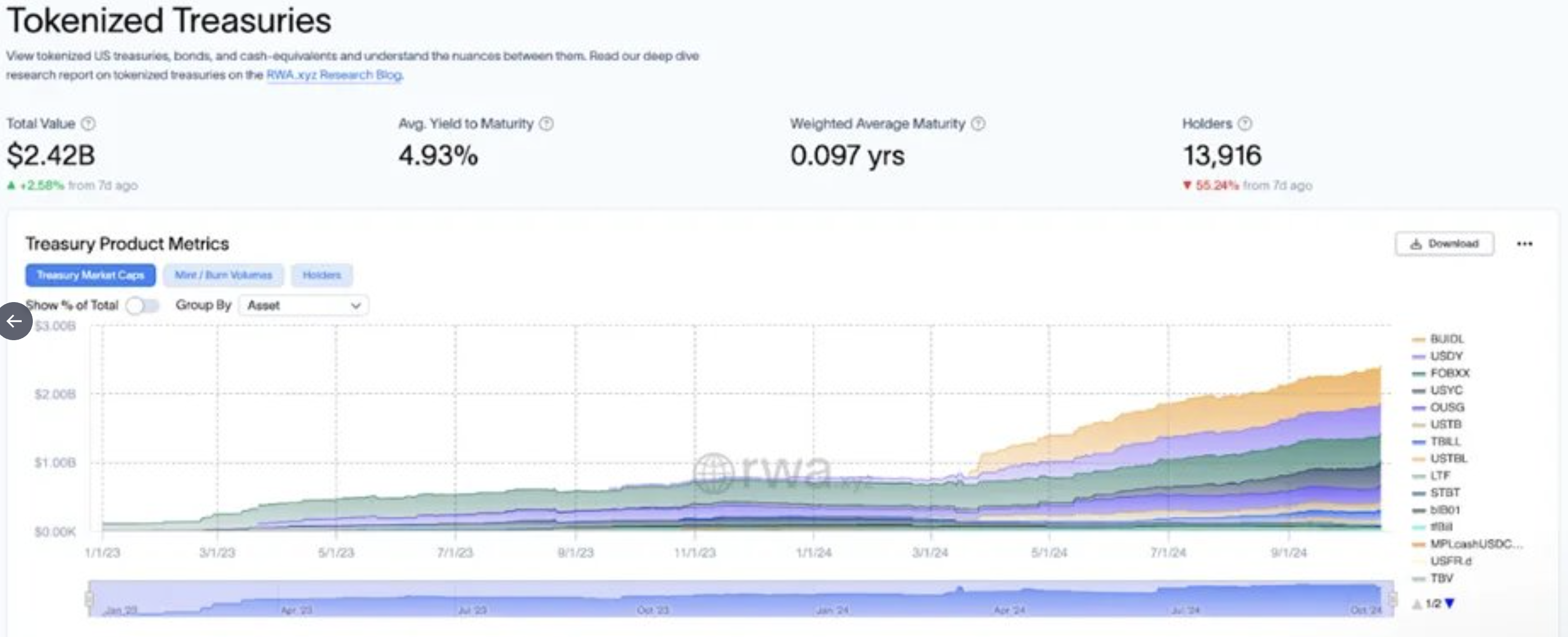
Task: Open Total Value info tooltip icon
Action: click(x=88, y=124)
